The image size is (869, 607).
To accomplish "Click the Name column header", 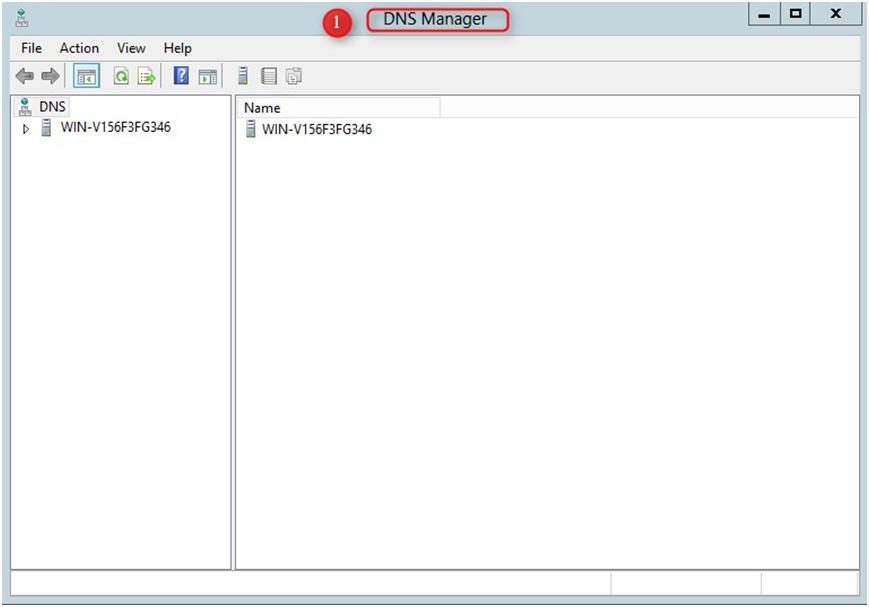I will tap(339, 108).
